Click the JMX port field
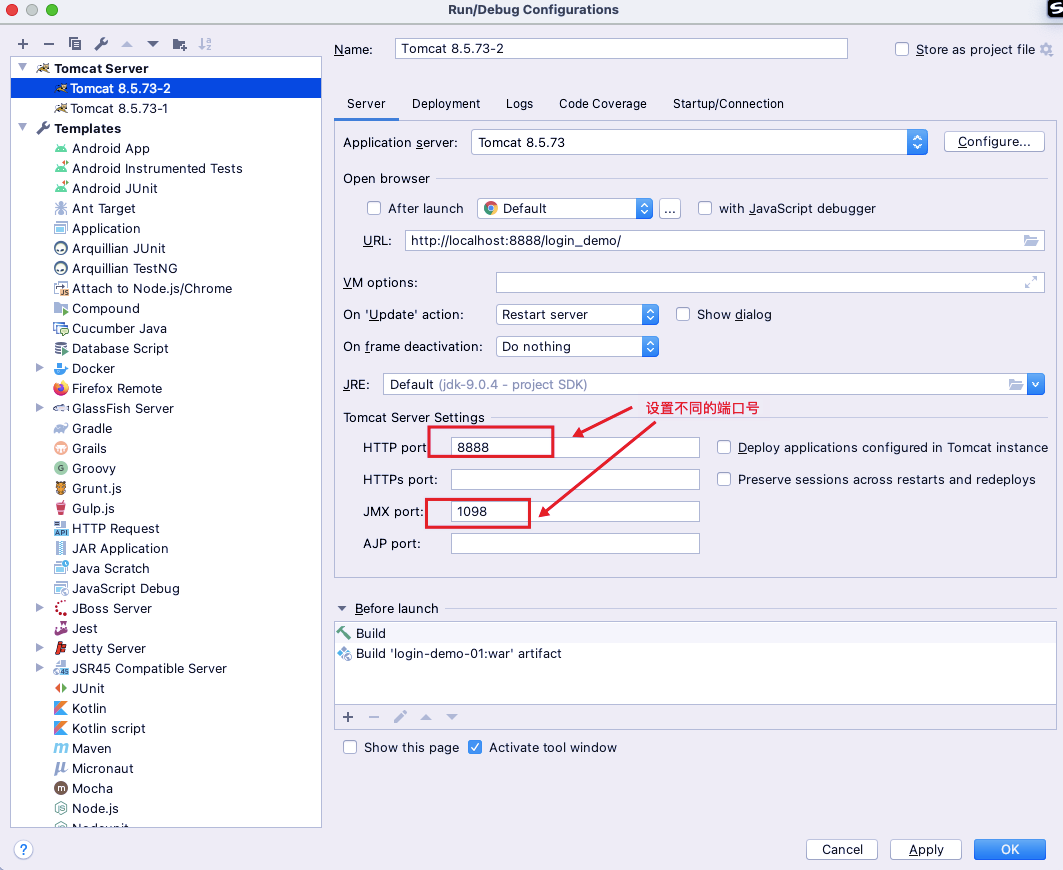Screen dimensions: 1063x870 [575, 512]
